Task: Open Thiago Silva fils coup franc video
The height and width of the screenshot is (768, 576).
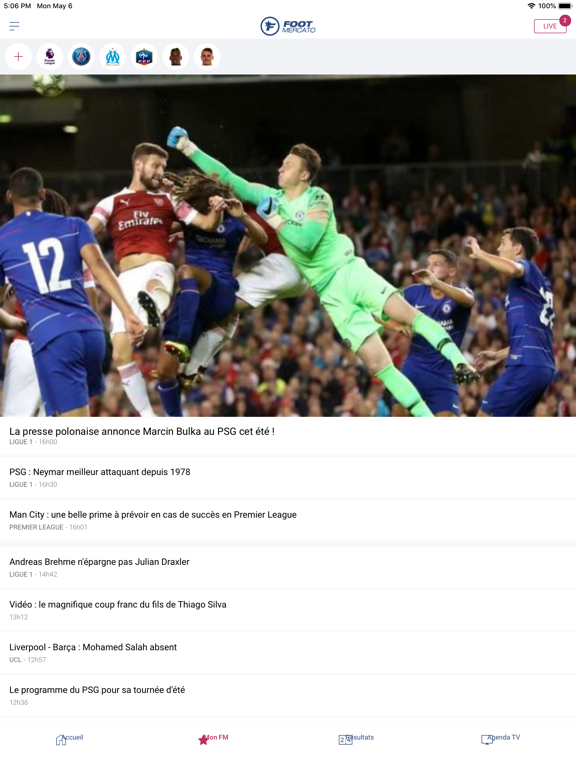Action: pos(288,610)
